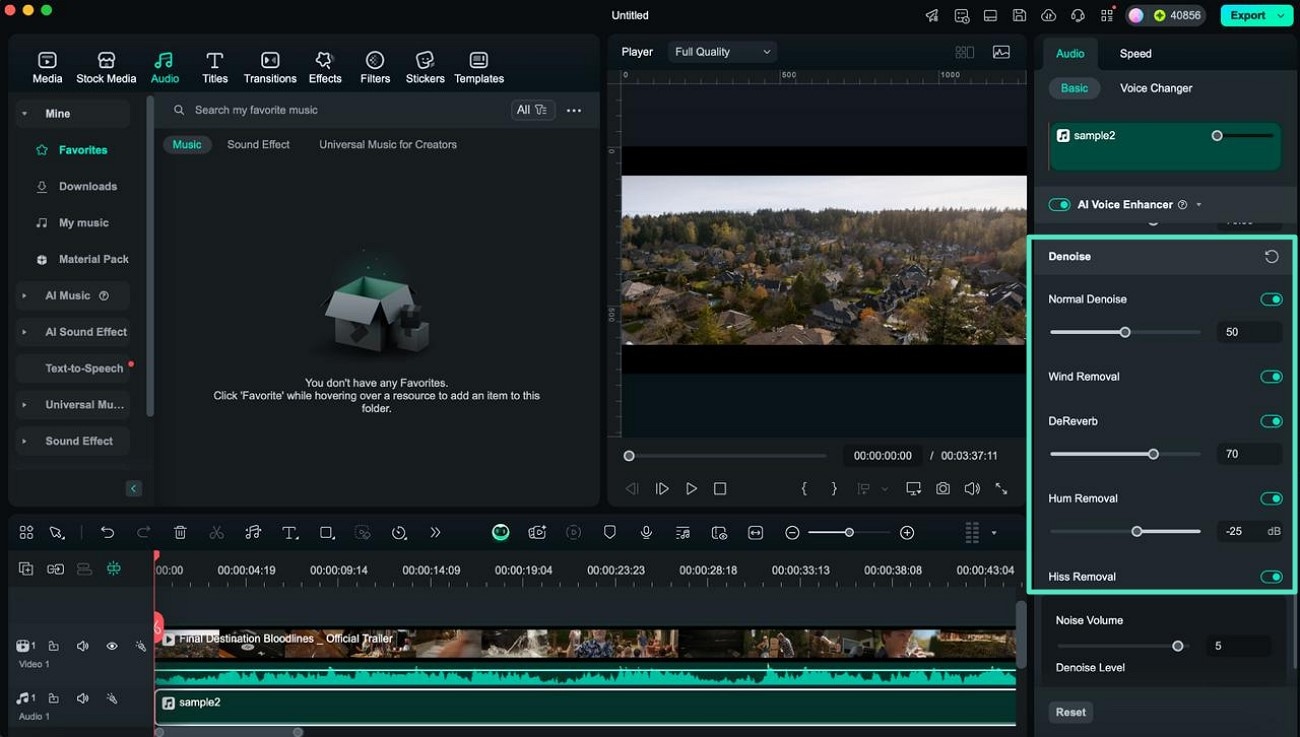Toggle the Hiss Removal switch
Screen dimensions: 1300x737
(x=1271, y=577)
